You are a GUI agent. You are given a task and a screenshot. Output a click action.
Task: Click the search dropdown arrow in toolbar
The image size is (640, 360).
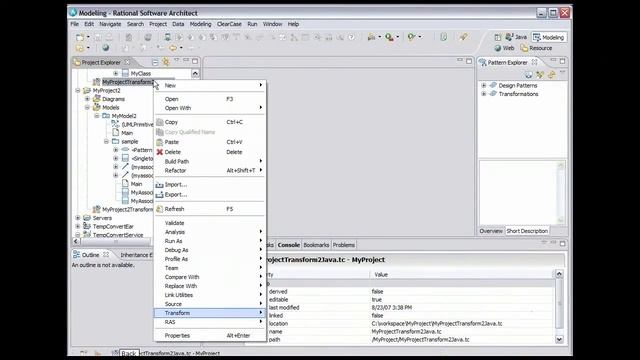pos(398,37)
